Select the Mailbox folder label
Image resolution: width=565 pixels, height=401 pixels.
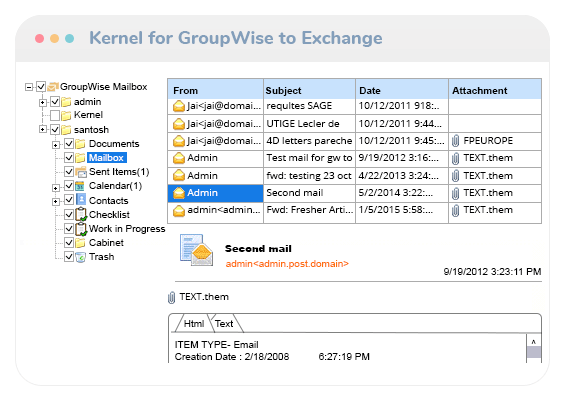pos(106,157)
